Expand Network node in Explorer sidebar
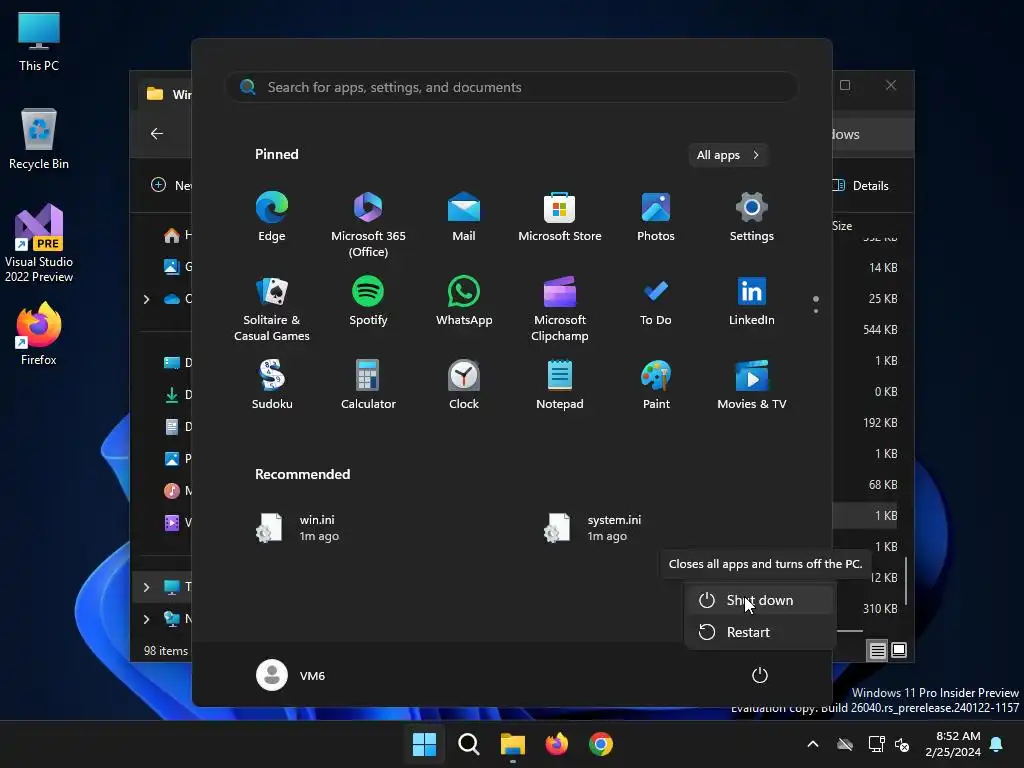1024x768 pixels. pos(146,619)
